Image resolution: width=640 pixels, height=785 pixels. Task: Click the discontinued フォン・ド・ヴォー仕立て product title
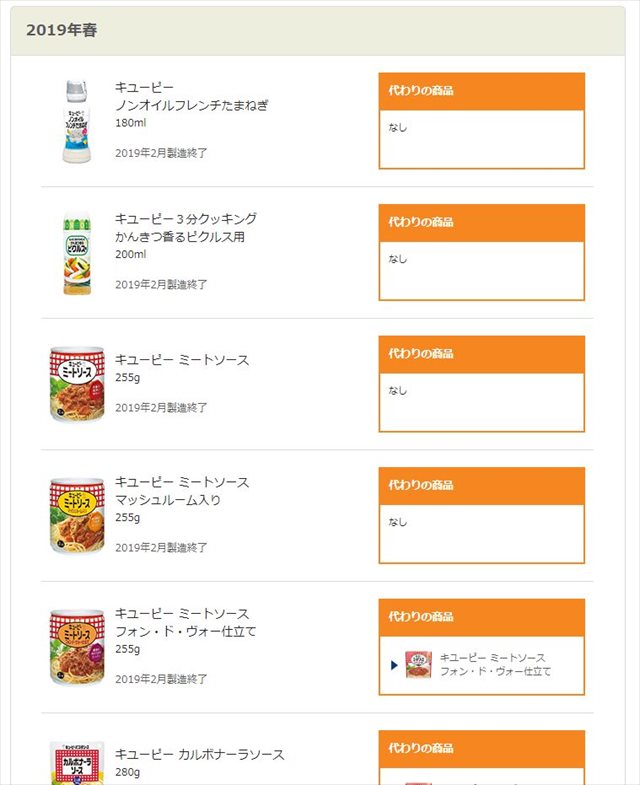186,631
